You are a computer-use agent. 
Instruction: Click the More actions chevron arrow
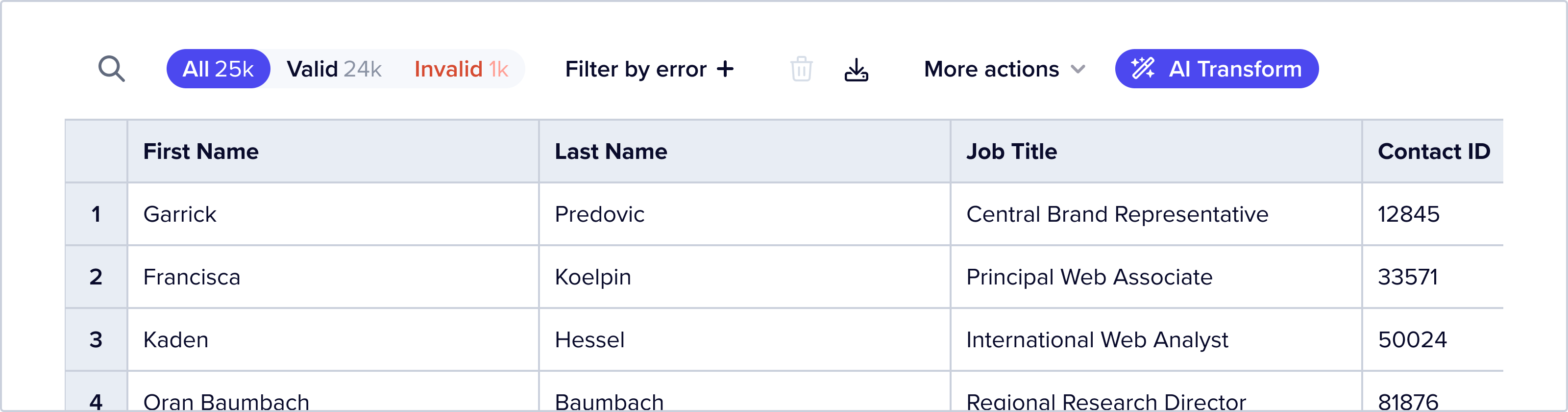pyautogui.click(x=1078, y=70)
